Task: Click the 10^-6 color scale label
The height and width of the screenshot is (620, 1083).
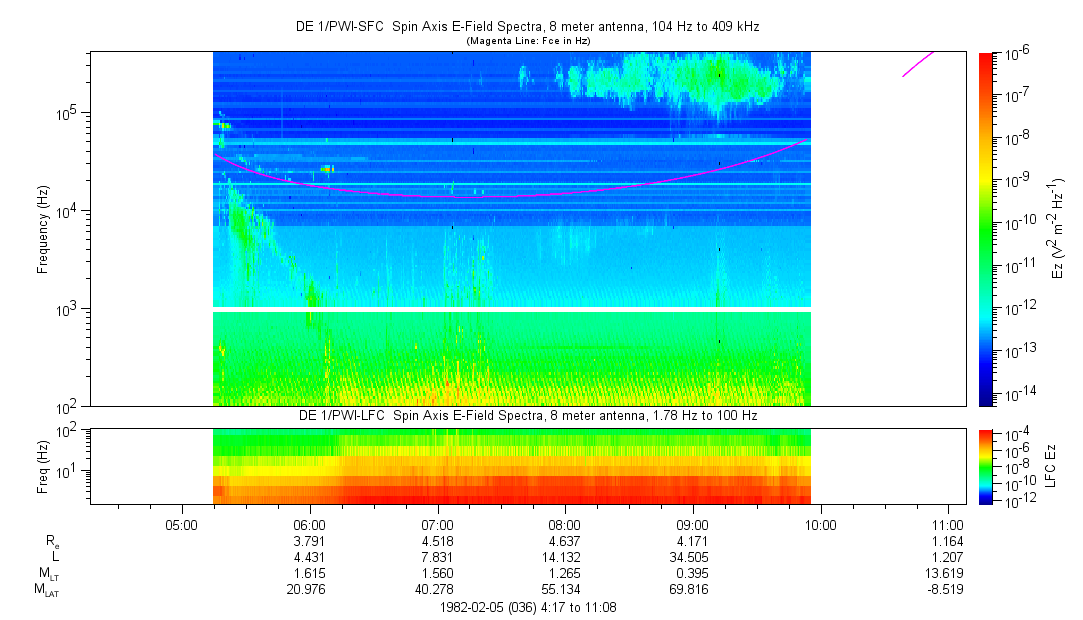Action: [1015, 54]
